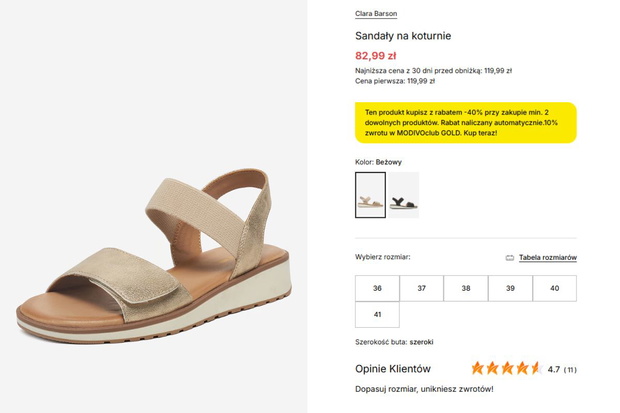Choose shoe size 39

click(x=510, y=288)
